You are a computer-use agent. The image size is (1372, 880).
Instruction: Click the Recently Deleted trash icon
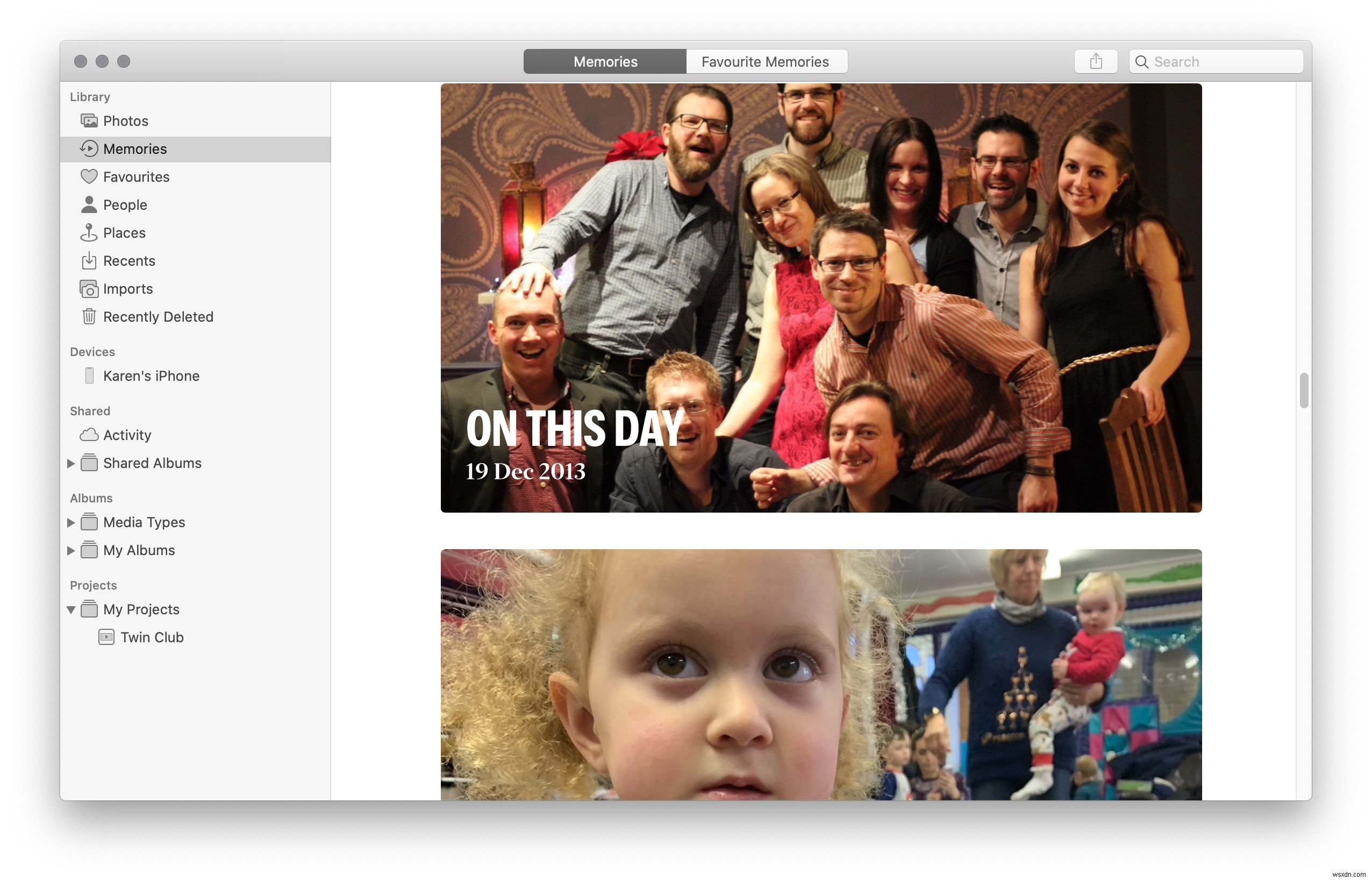coord(88,317)
